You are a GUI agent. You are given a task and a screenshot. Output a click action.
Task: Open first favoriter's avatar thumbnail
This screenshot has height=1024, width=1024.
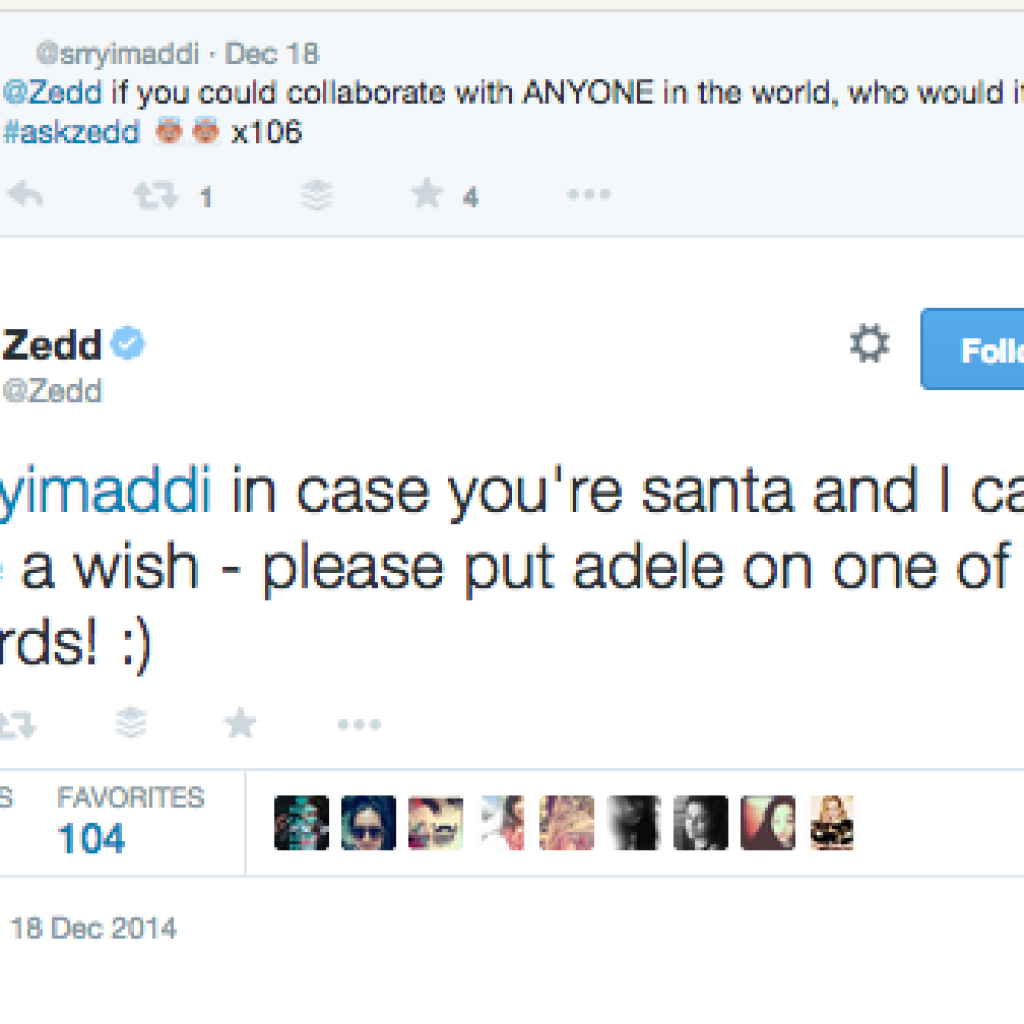pos(301,823)
